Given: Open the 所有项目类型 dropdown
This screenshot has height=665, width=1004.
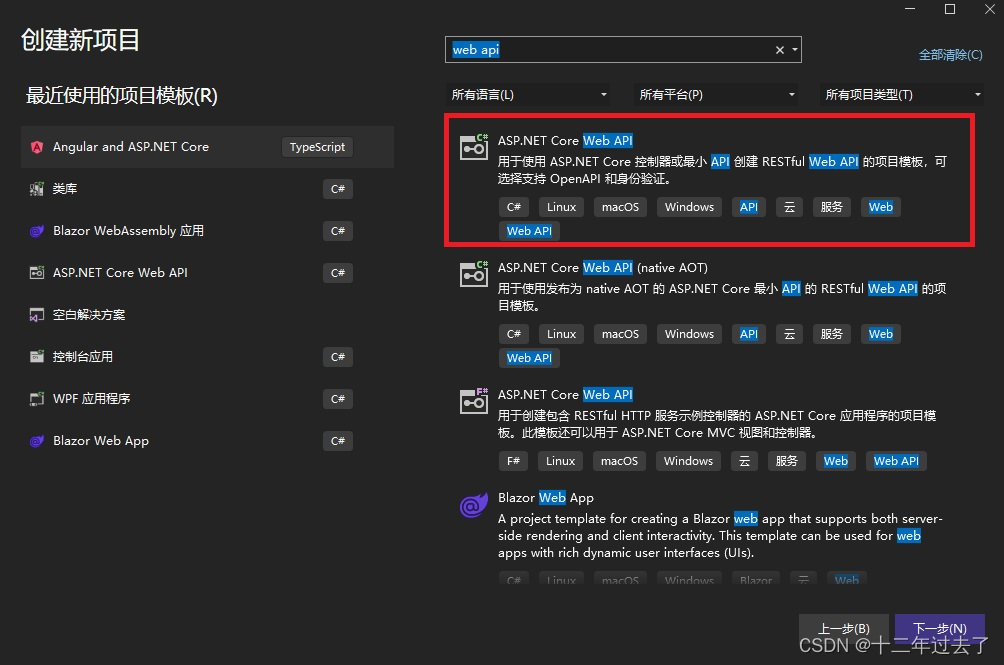Looking at the screenshot, I should 901,94.
